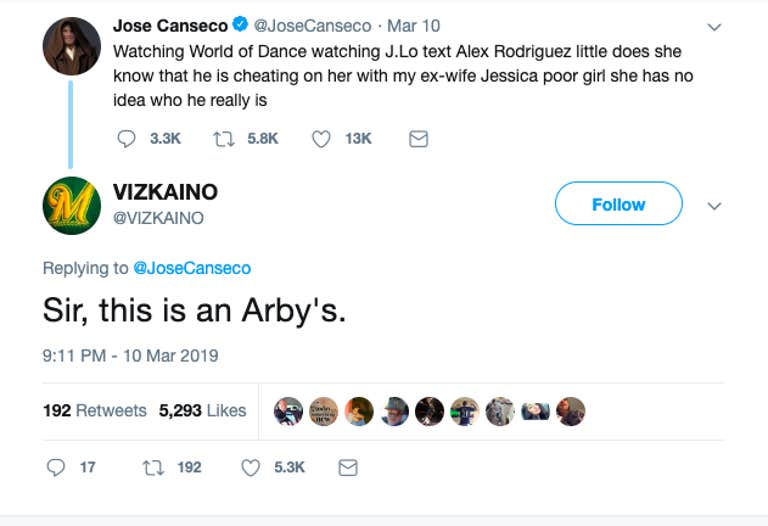
Task: Reply to Jose Canseco's tweet
Action: 127,139
